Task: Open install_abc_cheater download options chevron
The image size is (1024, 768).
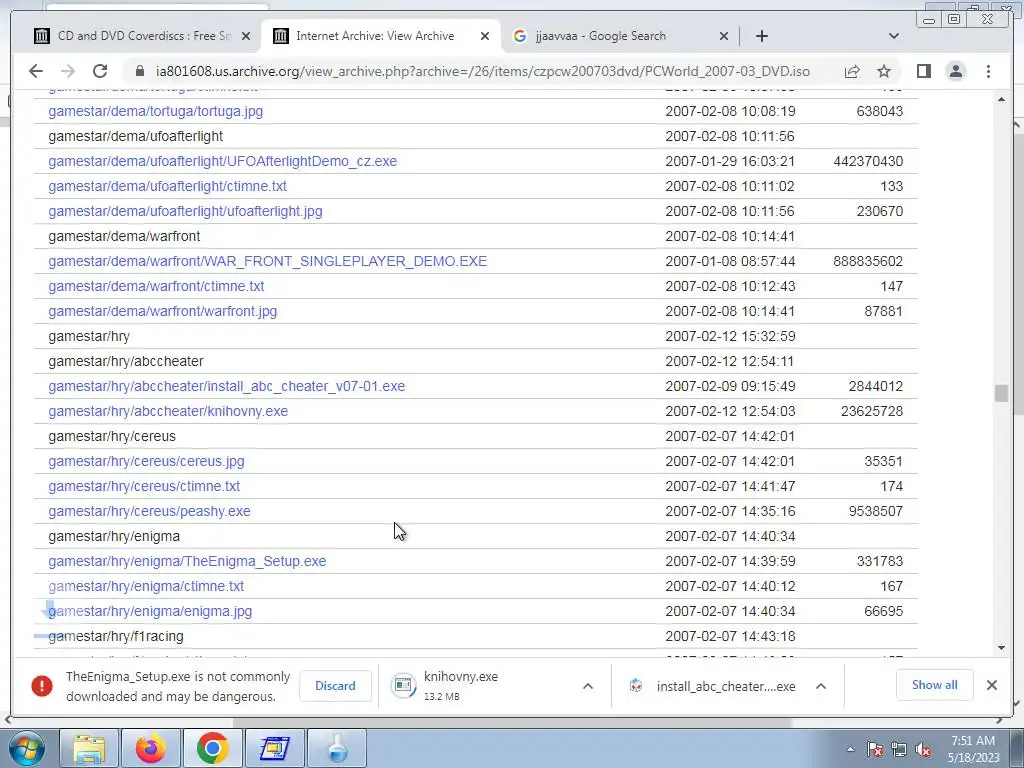Action: pos(821,686)
